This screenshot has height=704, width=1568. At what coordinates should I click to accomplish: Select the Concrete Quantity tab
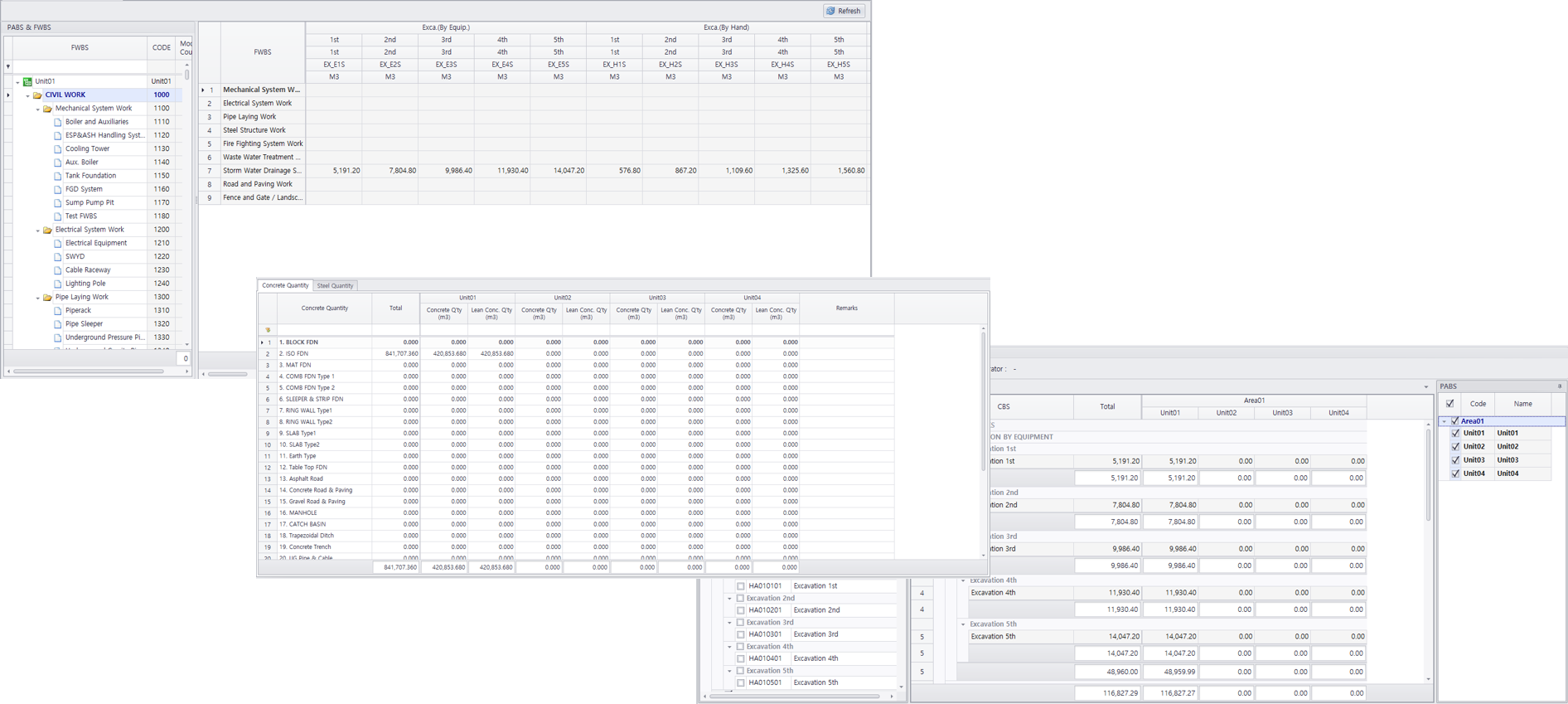pyautogui.click(x=285, y=285)
